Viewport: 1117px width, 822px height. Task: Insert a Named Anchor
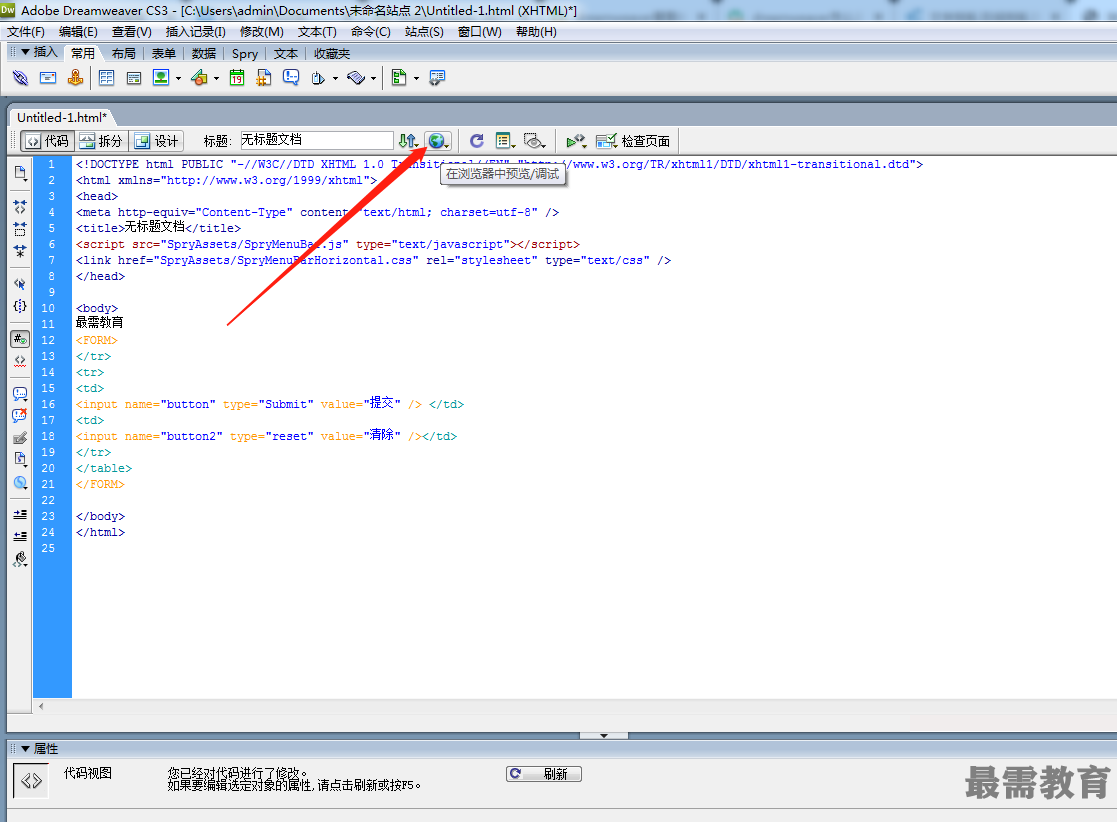(x=76, y=78)
